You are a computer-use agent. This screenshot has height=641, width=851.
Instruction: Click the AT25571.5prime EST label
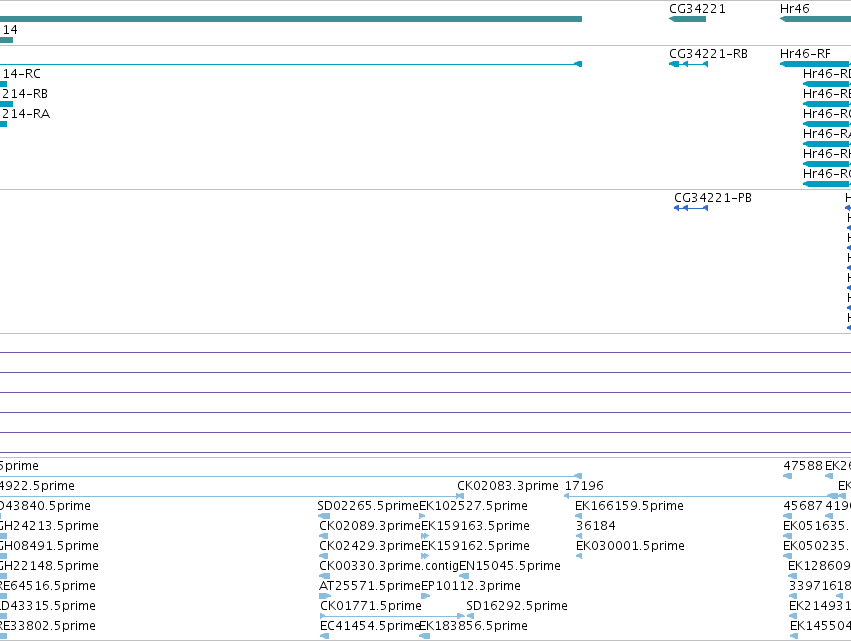coord(370,586)
